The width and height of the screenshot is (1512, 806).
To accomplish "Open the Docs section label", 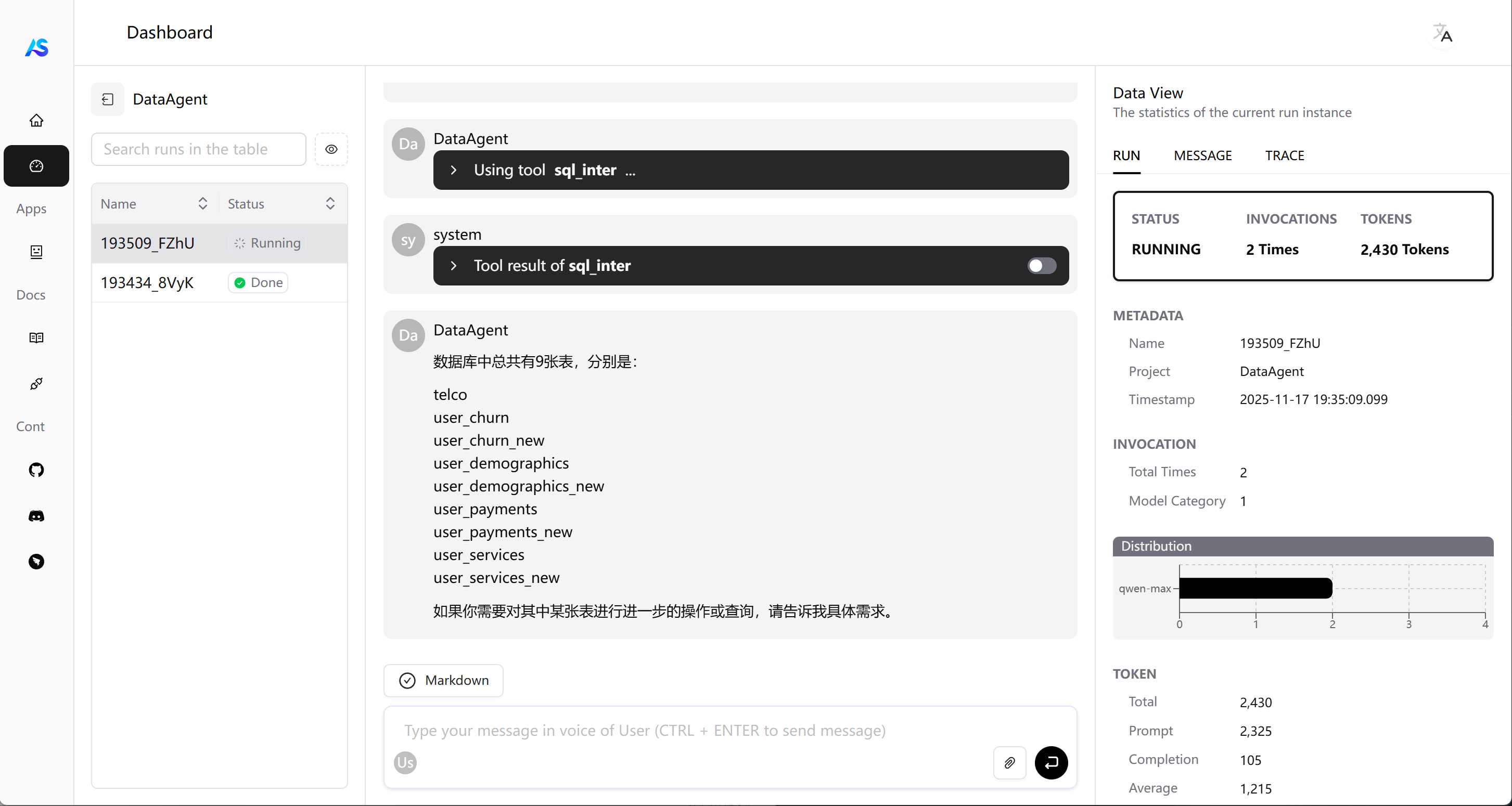I will click(31, 294).
